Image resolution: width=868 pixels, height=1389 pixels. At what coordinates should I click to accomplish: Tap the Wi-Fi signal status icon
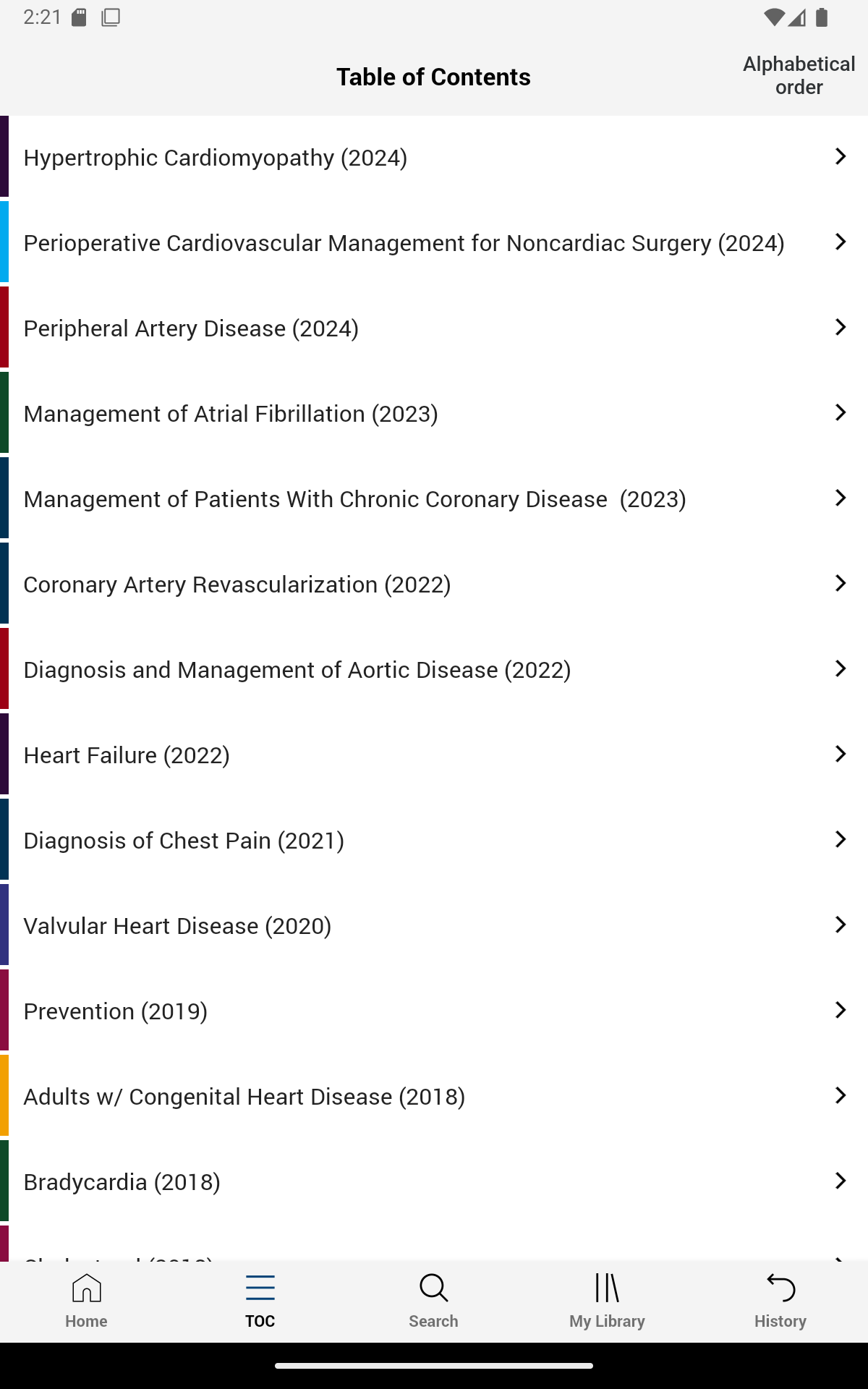pyautogui.click(x=774, y=17)
